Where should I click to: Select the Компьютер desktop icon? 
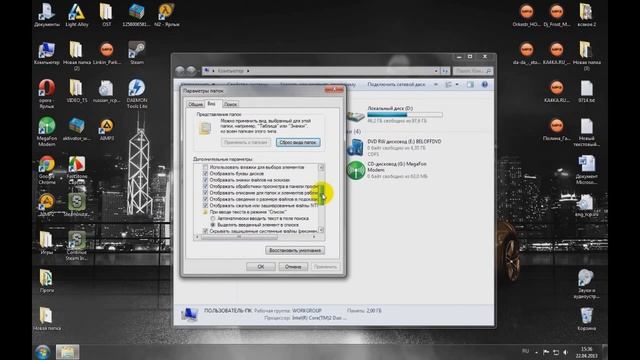pos(47,53)
